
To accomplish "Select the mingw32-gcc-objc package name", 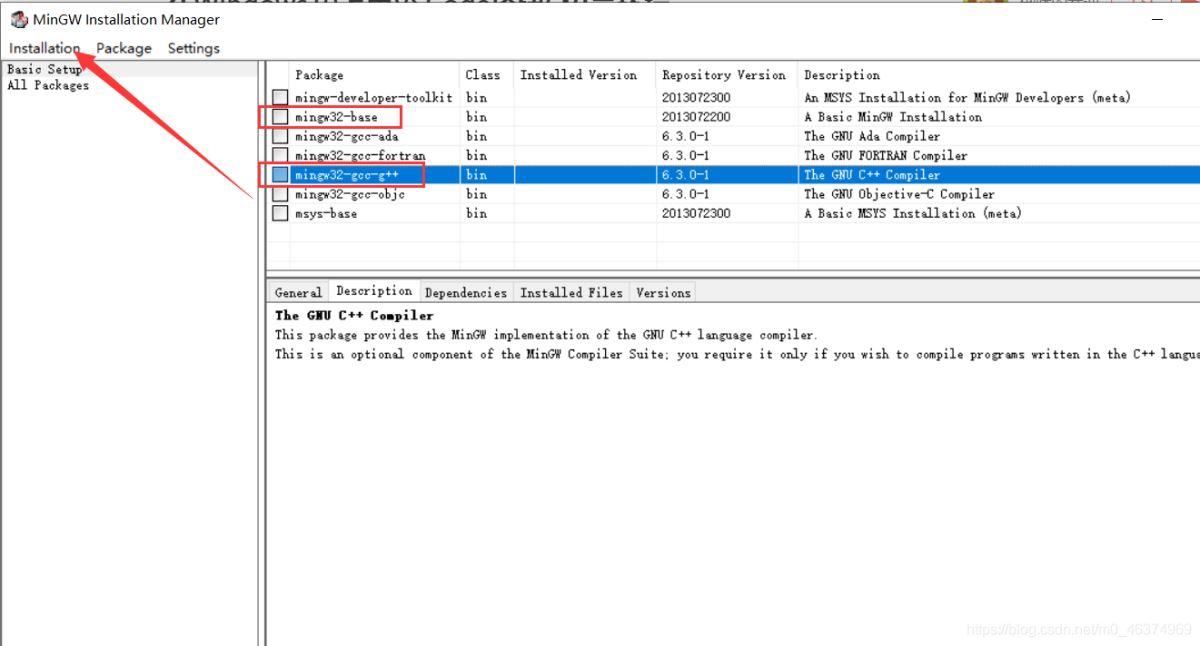I will click(350, 194).
